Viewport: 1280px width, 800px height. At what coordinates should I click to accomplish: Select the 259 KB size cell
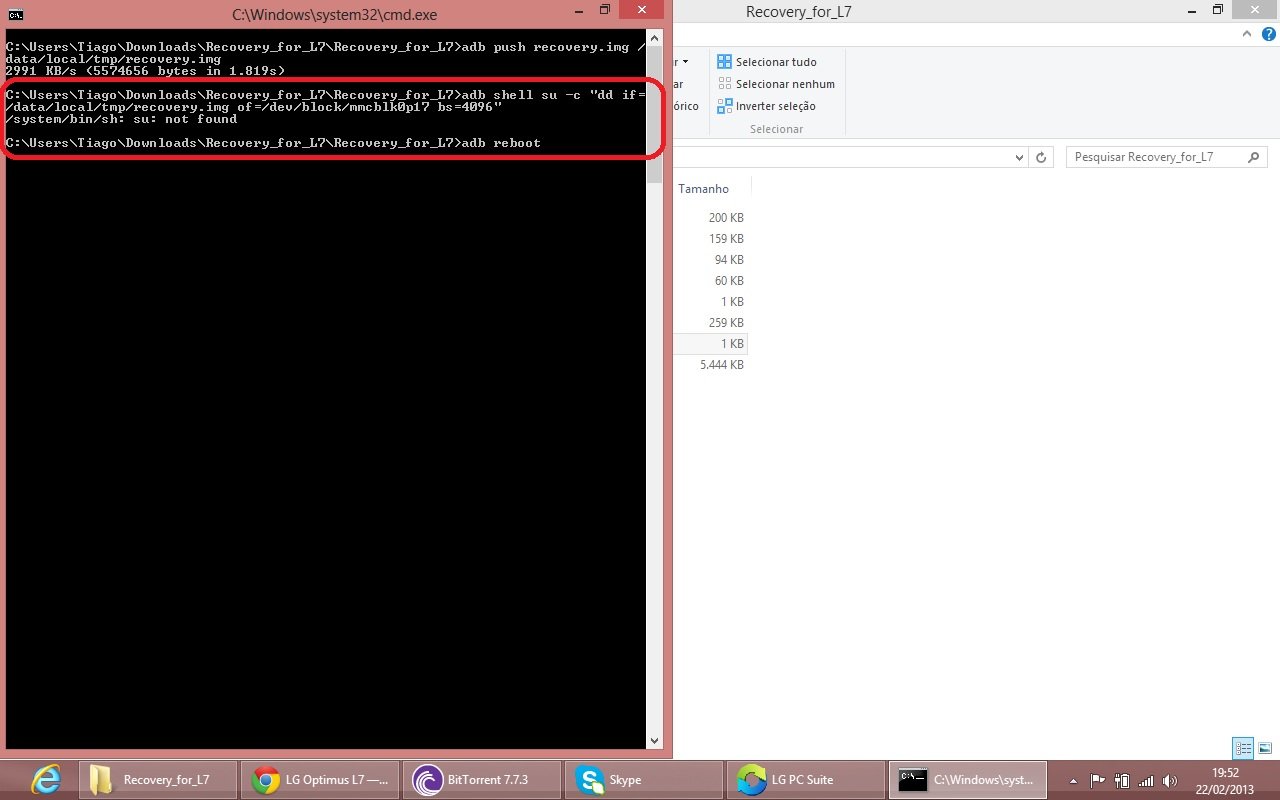tap(726, 323)
